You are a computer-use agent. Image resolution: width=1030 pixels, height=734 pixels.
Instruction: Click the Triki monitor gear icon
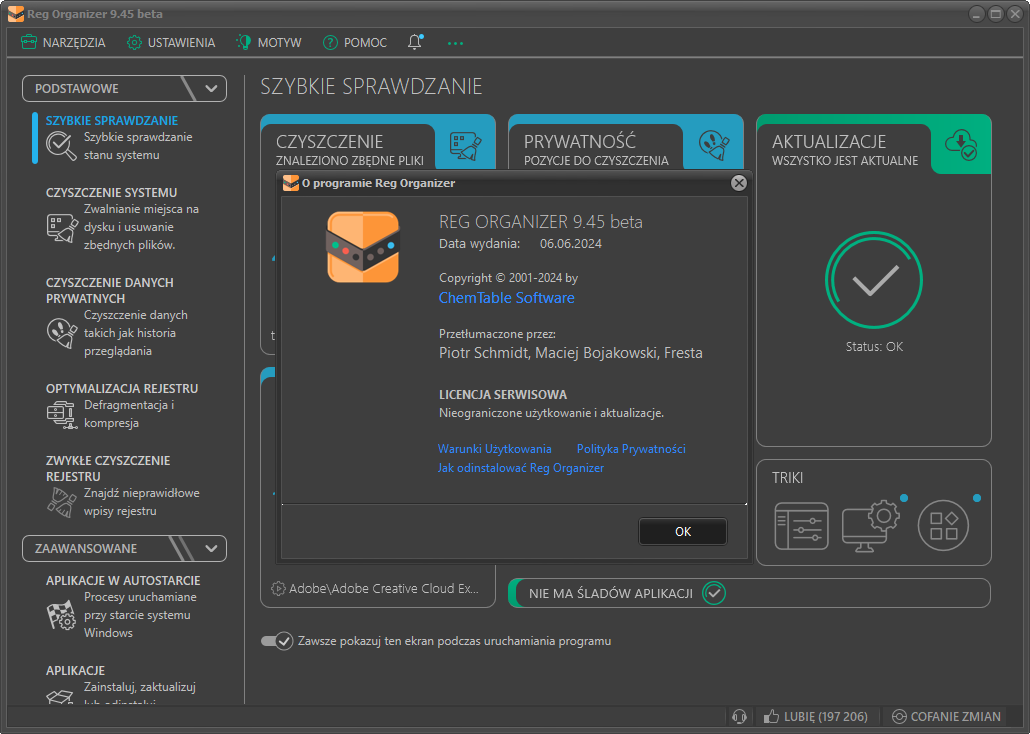coord(870,526)
